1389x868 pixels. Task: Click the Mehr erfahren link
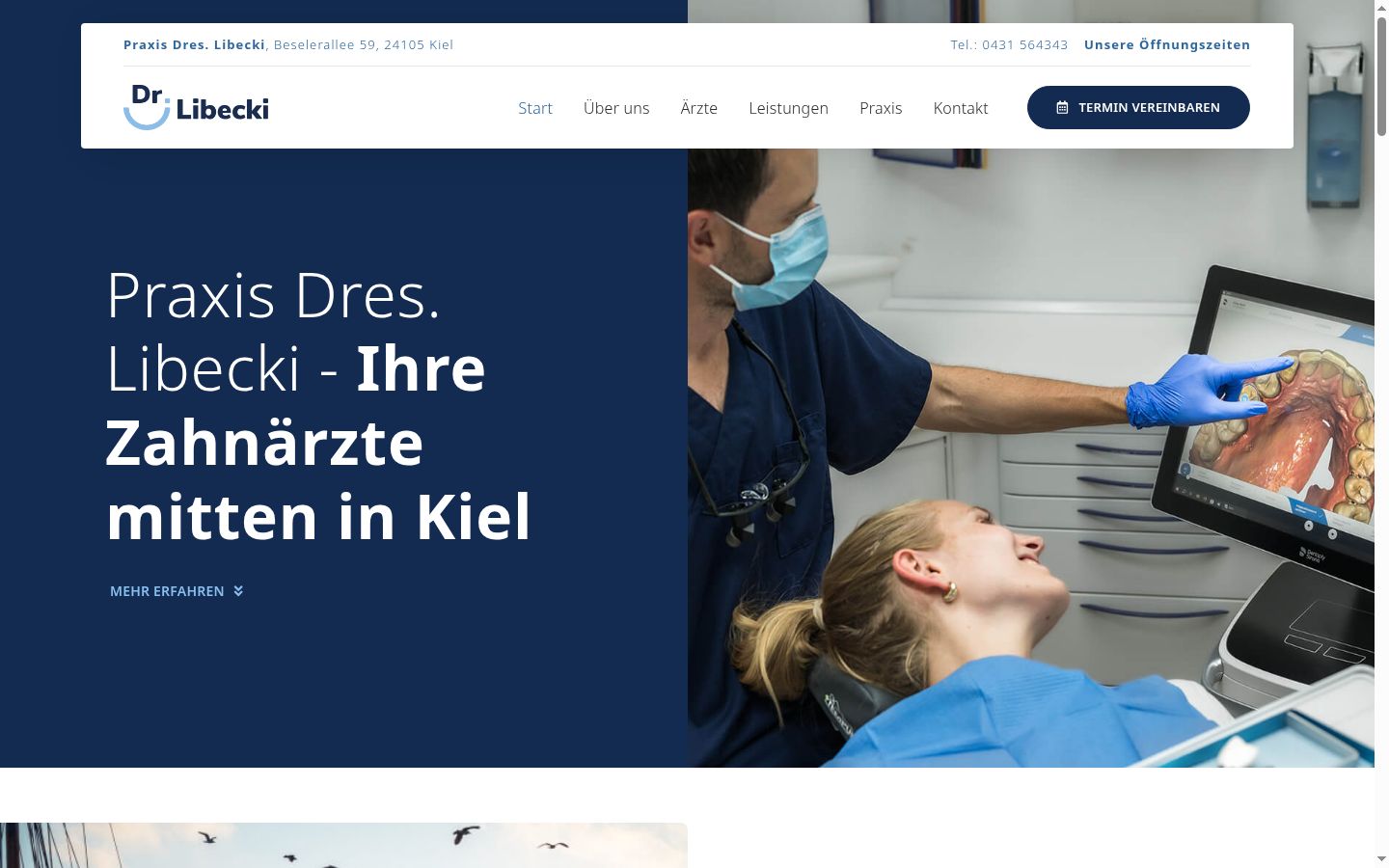coord(177,591)
